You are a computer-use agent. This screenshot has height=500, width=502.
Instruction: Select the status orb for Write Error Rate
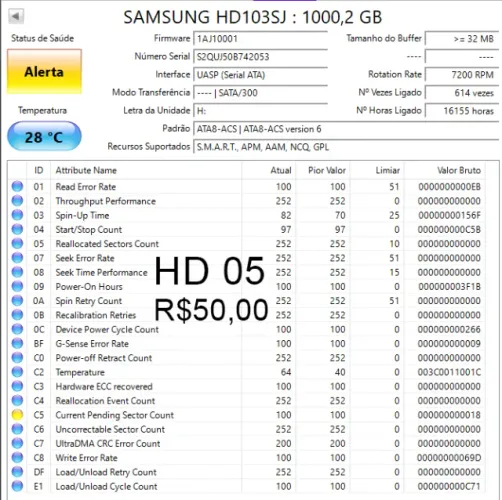click(x=17, y=458)
